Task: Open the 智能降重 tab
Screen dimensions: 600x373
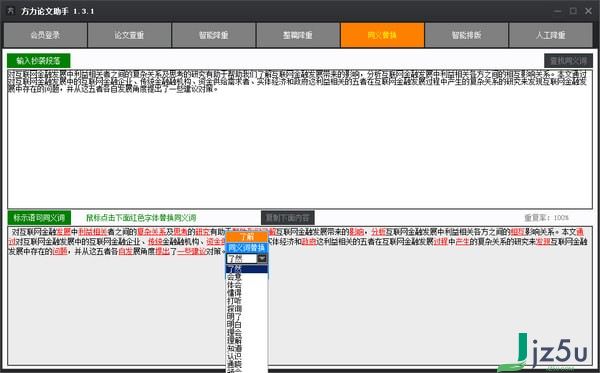Action: tap(214, 35)
